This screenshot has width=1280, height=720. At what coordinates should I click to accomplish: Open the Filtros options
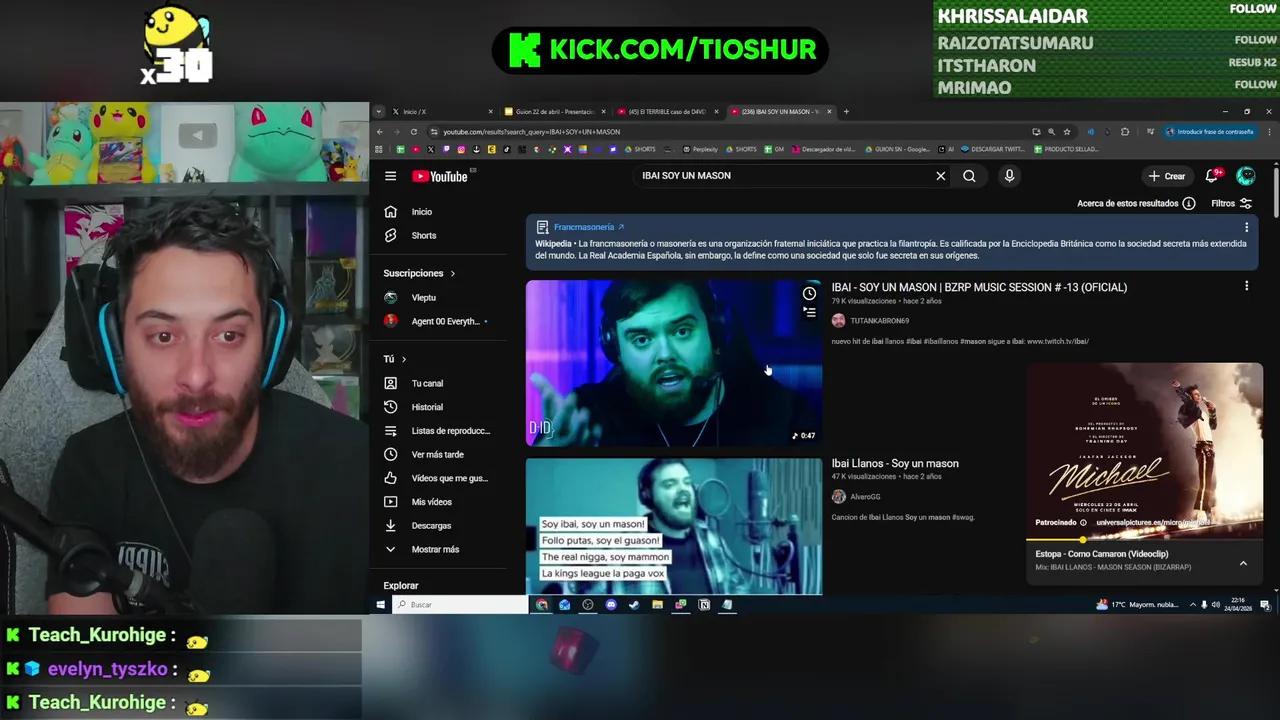(1231, 203)
